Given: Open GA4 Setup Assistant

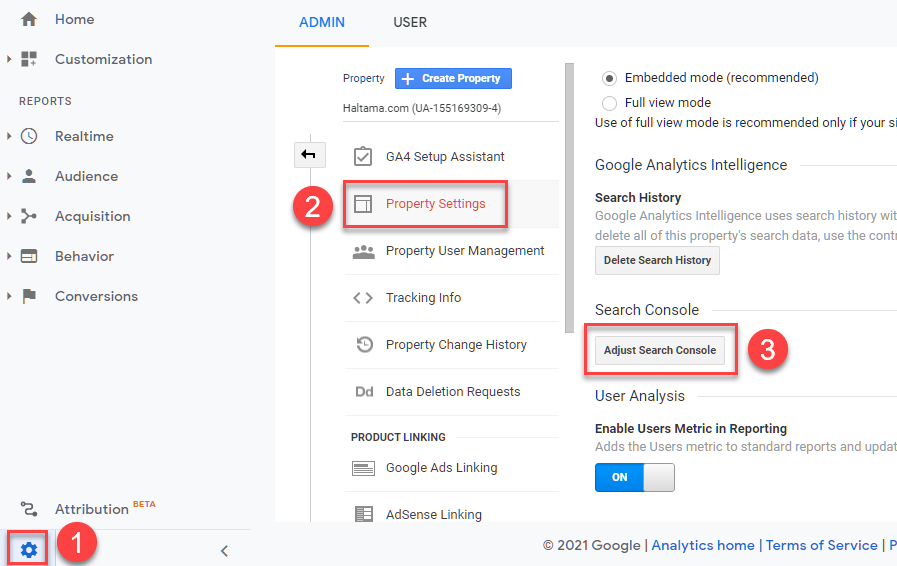Looking at the screenshot, I should (x=445, y=157).
